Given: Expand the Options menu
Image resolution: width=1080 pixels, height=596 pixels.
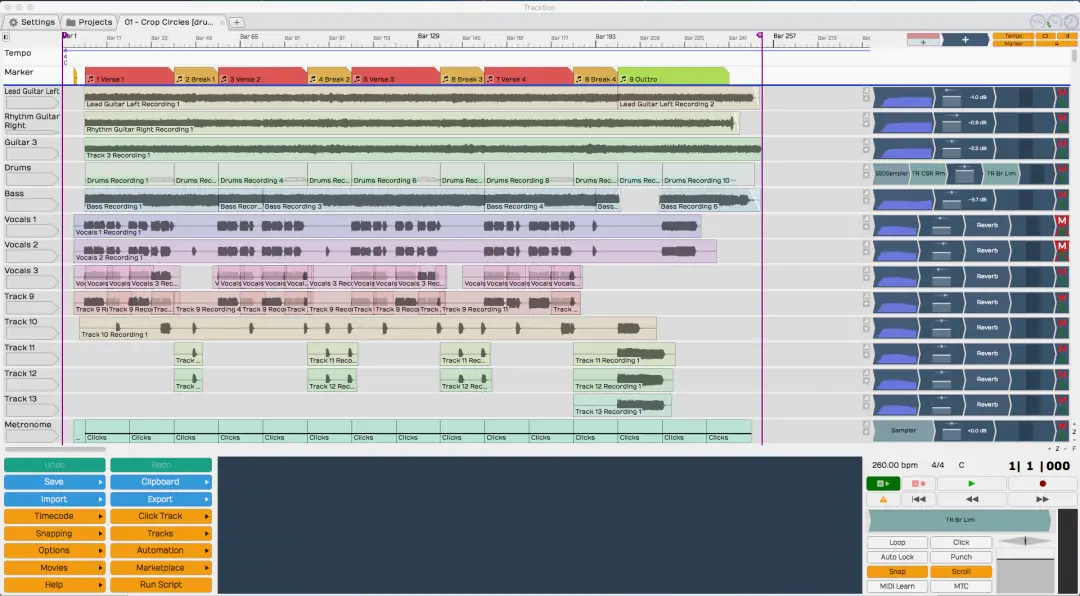Looking at the screenshot, I should point(55,550).
